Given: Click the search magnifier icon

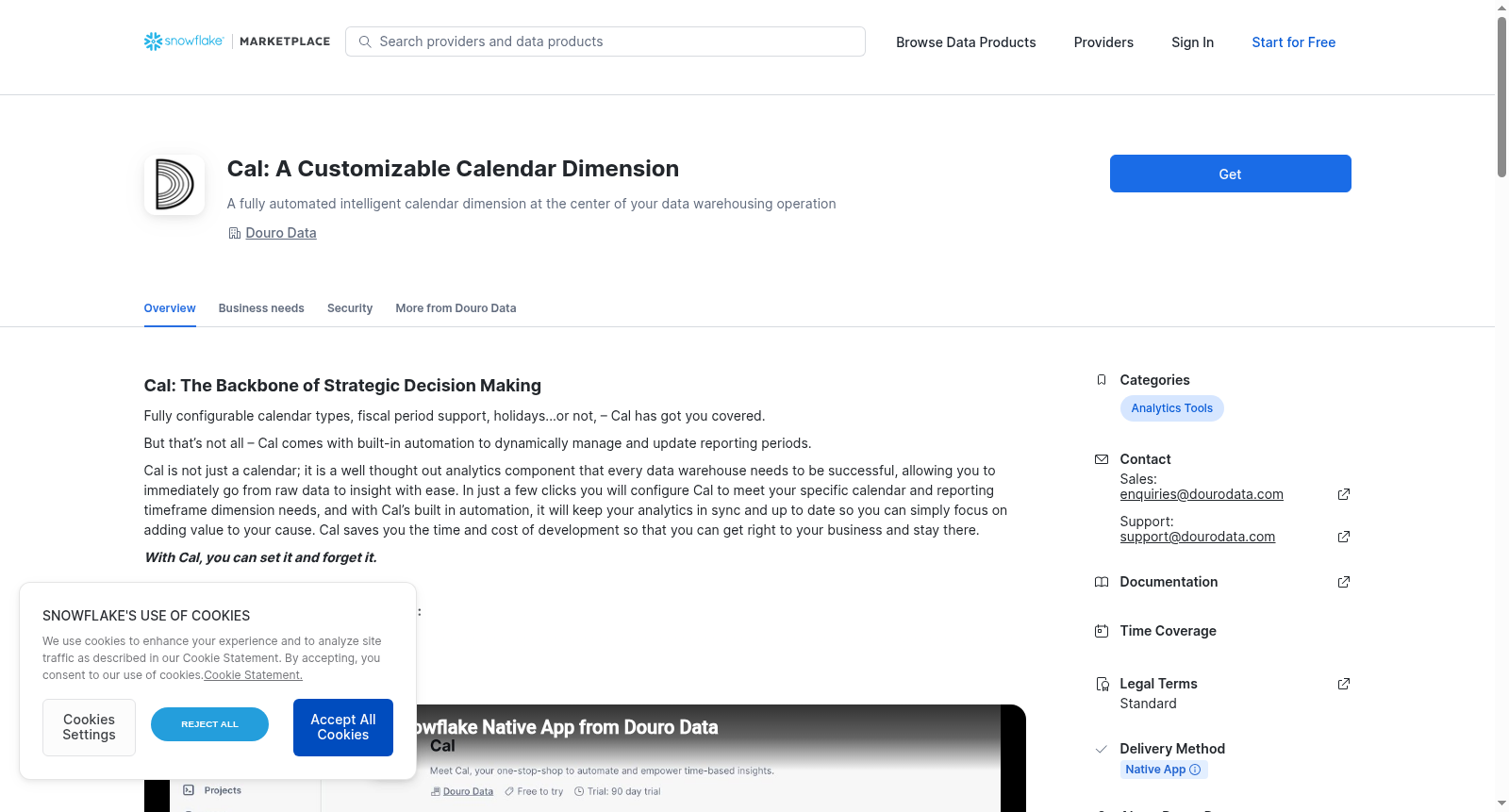Looking at the screenshot, I should pos(365,41).
